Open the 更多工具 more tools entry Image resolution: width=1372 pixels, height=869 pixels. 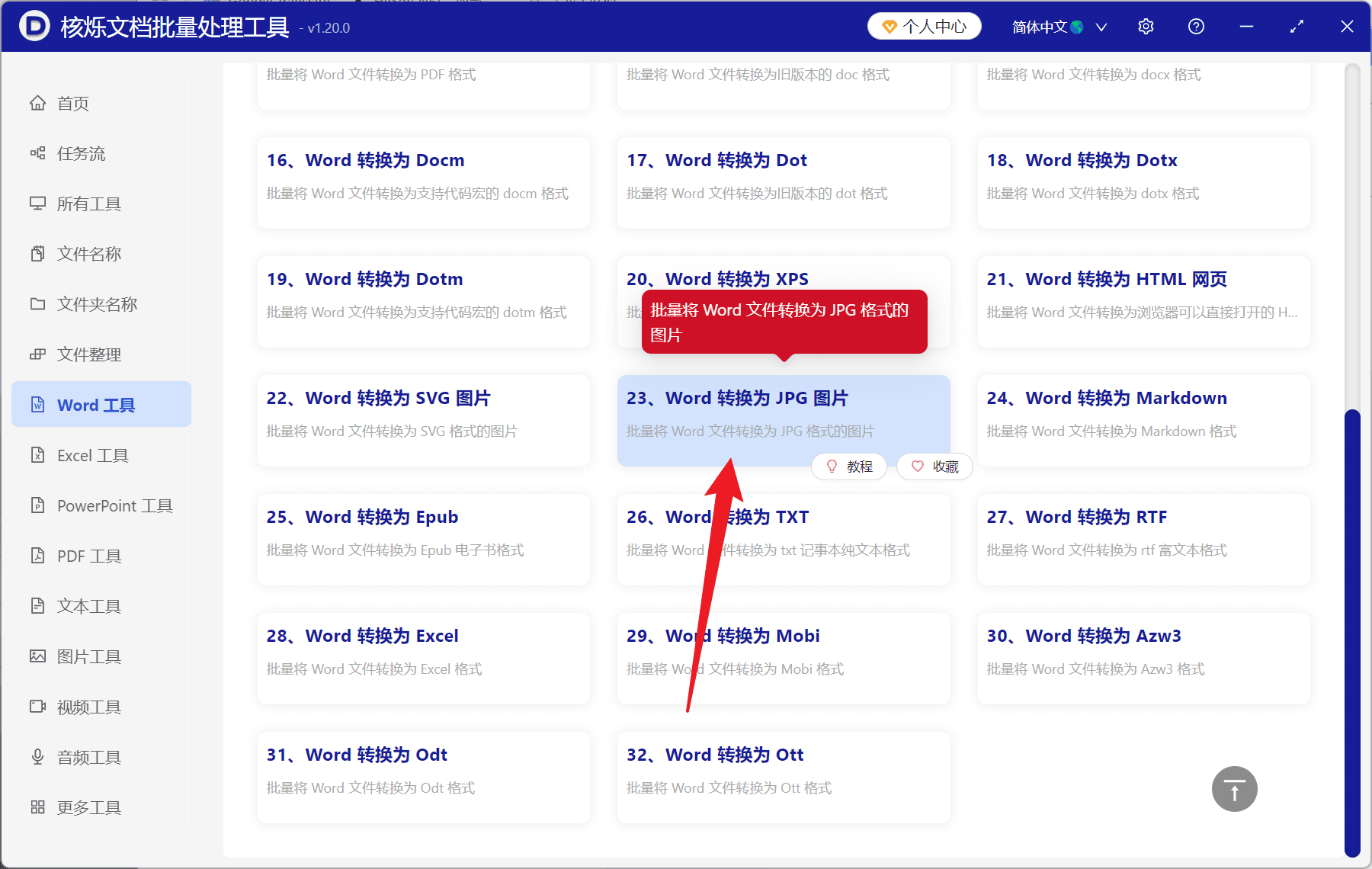[x=88, y=806]
